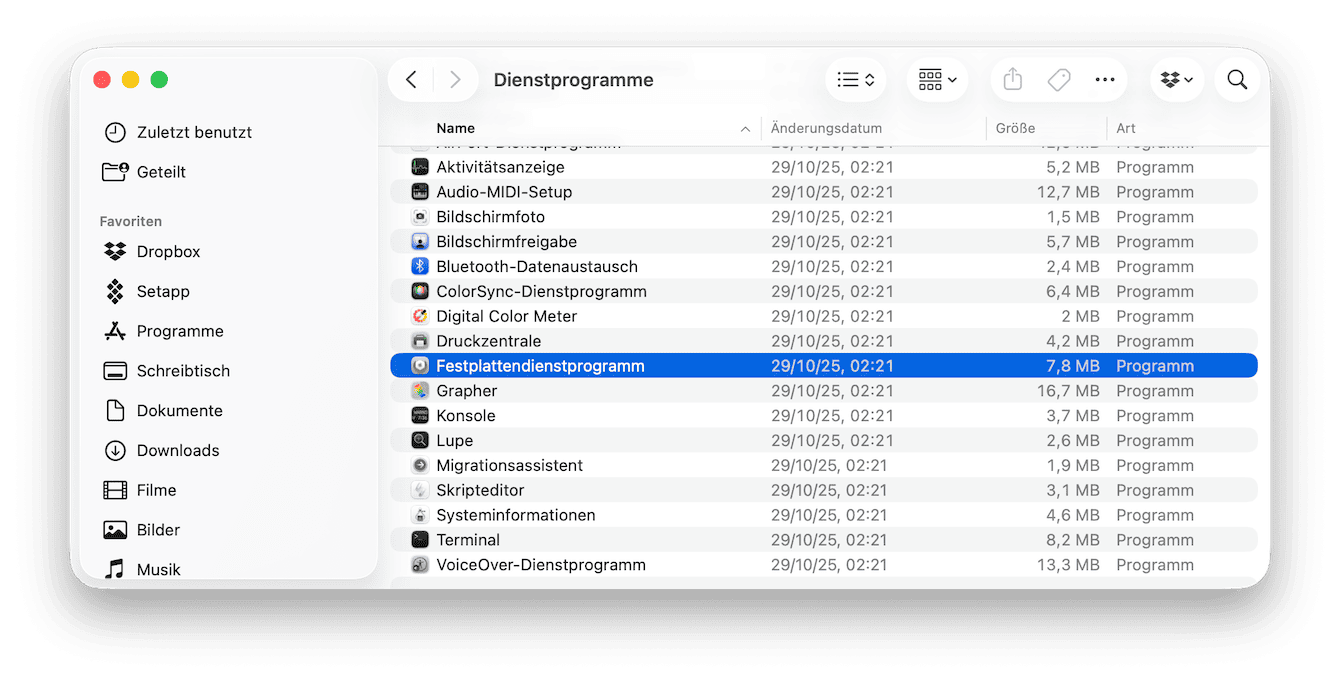Open the view options dropdown
The width and height of the screenshot is (1340, 681).
coord(856,79)
